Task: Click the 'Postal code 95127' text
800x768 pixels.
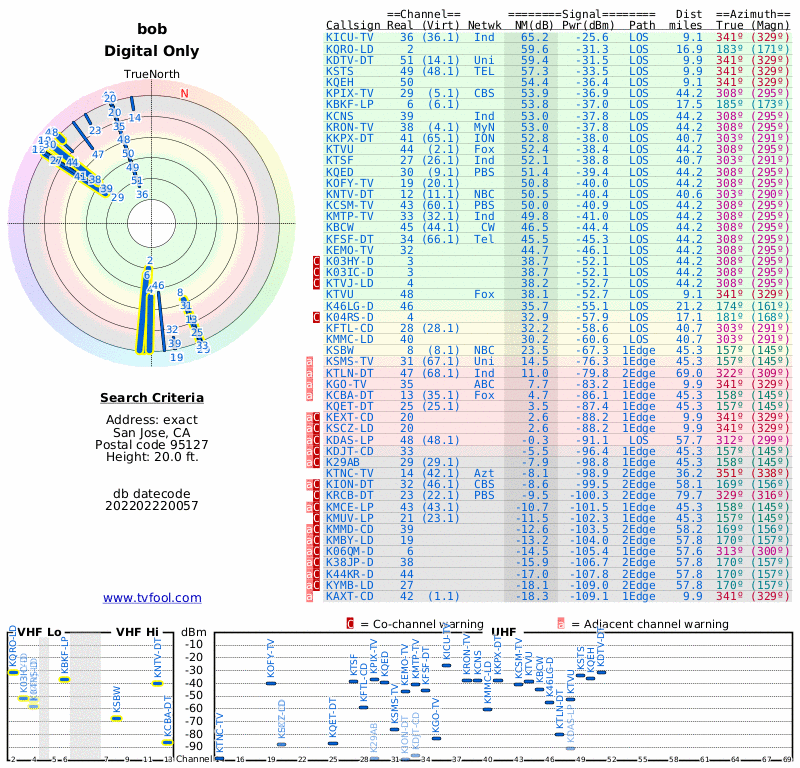Action: tap(152, 444)
